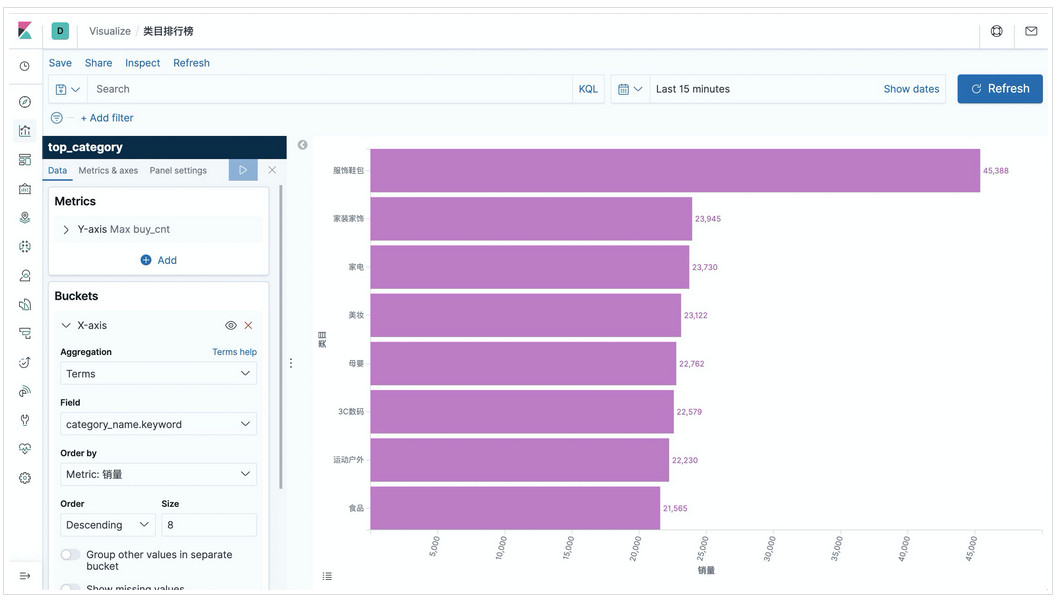Open Discover compass icon in sidebar

(25, 102)
